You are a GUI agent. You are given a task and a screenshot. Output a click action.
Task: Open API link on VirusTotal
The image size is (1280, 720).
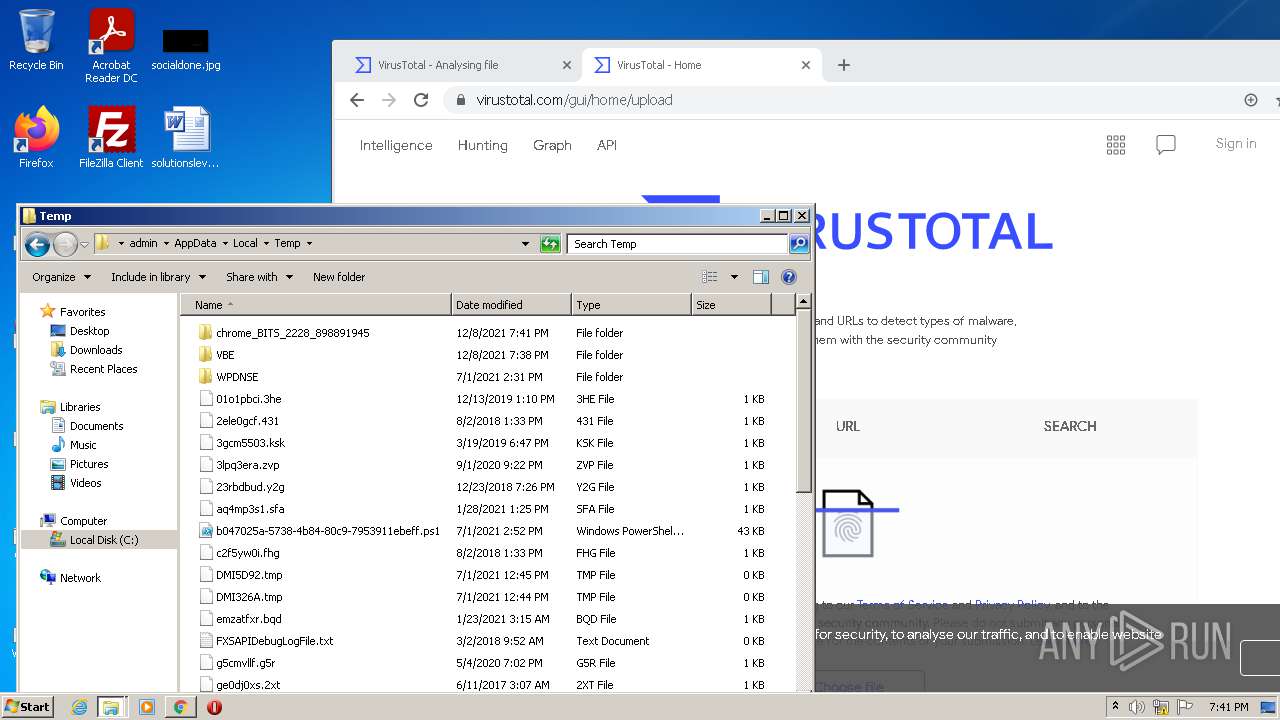[607, 145]
